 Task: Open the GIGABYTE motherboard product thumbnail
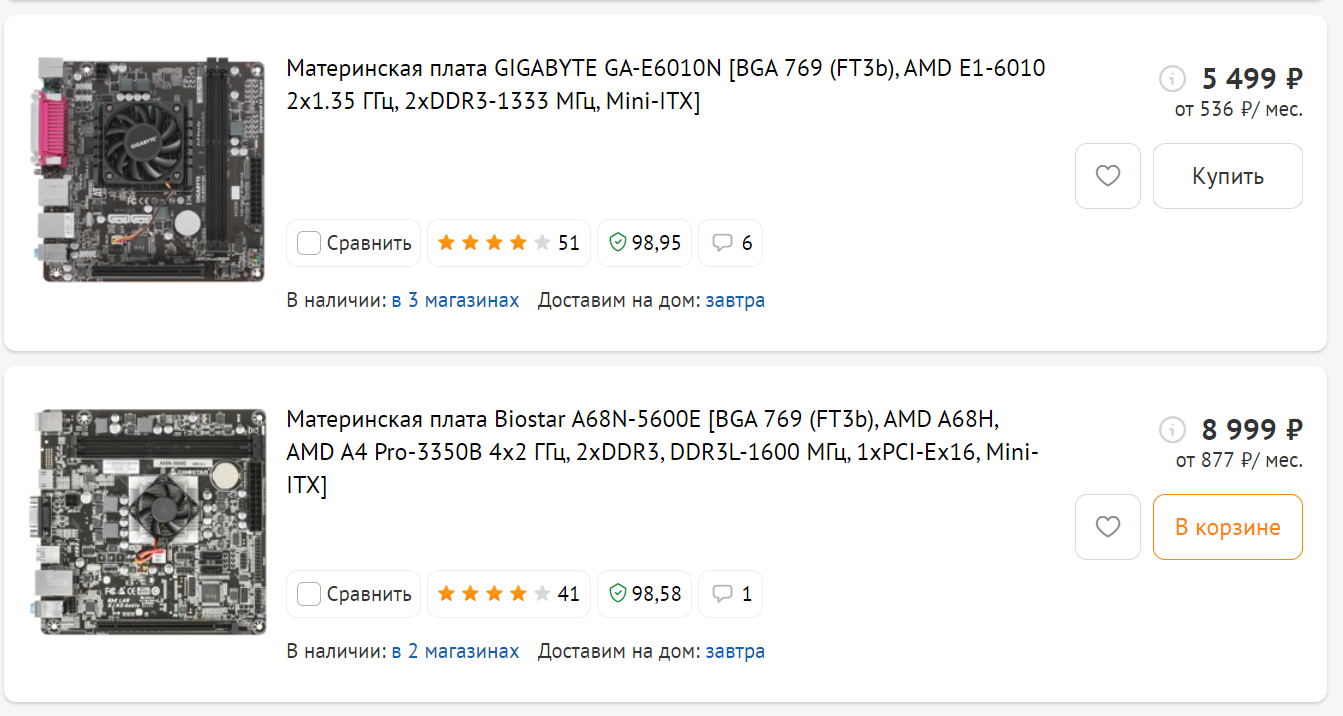[x=150, y=170]
